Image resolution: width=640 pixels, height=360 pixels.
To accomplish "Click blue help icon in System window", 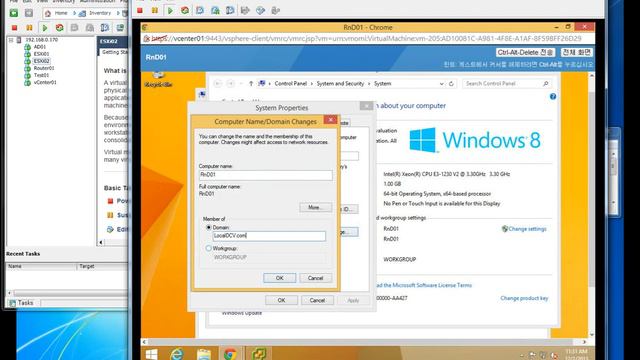I will coord(553,97).
